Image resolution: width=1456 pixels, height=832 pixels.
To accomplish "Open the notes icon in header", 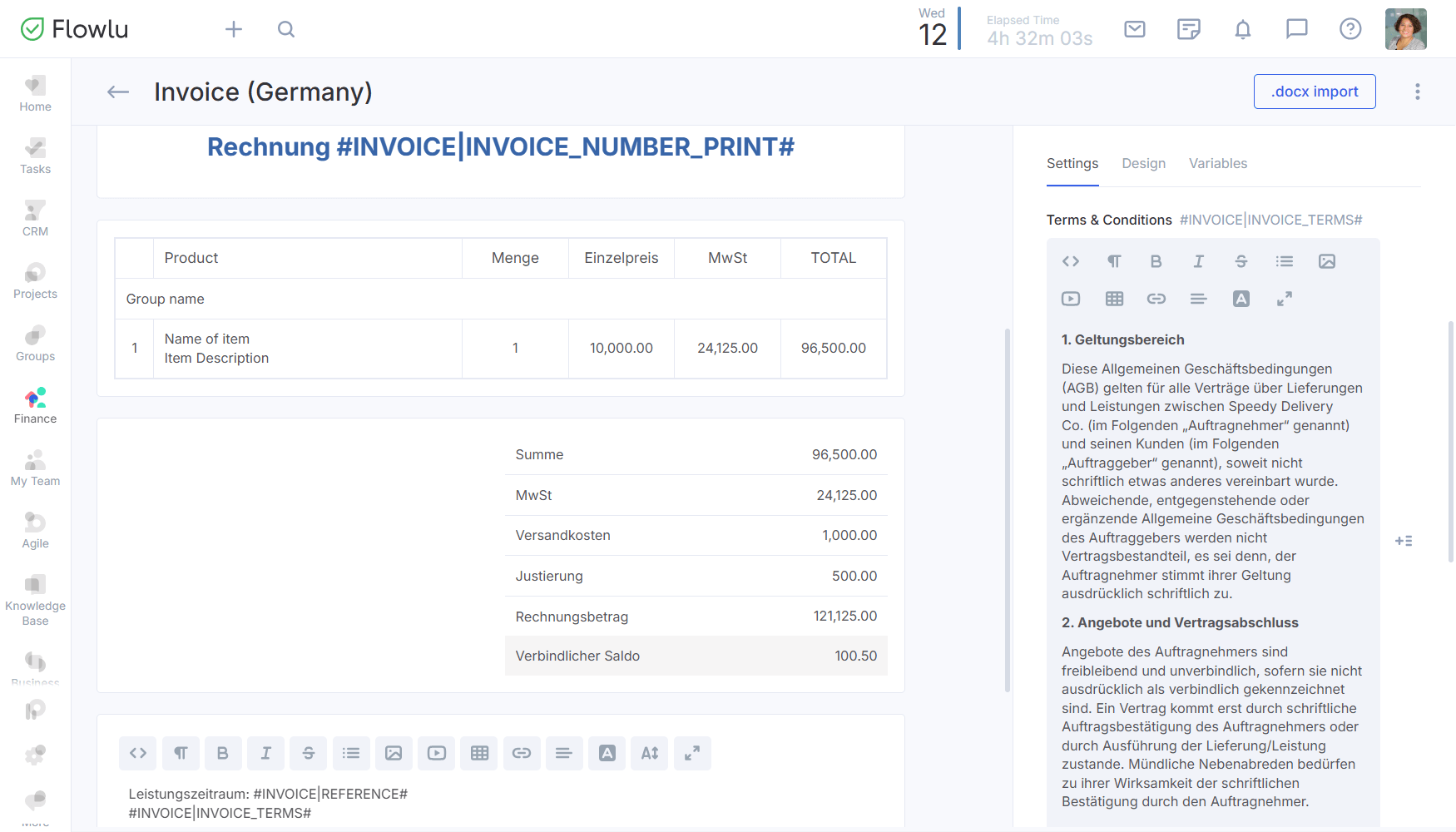I will (x=1189, y=29).
